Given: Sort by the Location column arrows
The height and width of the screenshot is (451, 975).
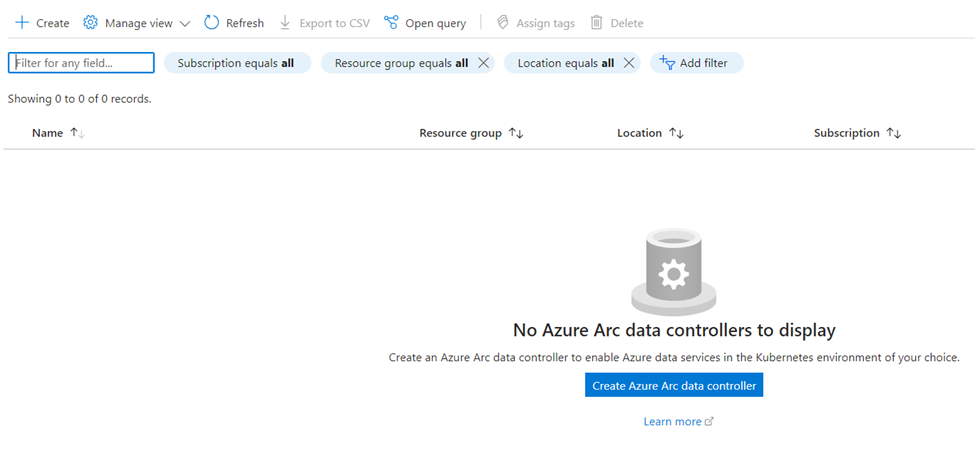Looking at the screenshot, I should click(x=677, y=133).
